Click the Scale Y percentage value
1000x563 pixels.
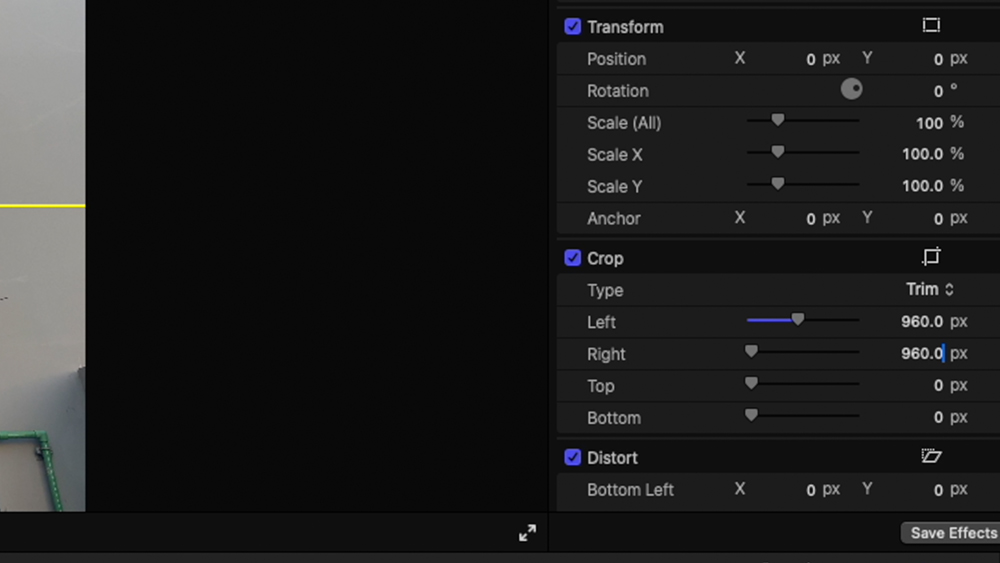[x=922, y=186]
